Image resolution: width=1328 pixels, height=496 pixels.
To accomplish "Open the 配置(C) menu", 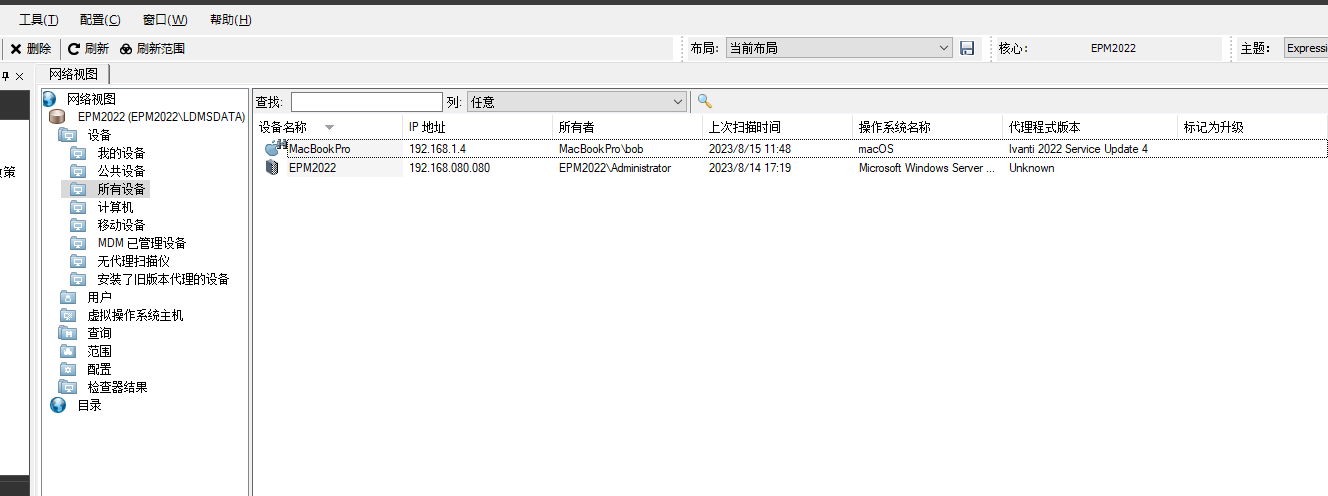I will (100, 20).
